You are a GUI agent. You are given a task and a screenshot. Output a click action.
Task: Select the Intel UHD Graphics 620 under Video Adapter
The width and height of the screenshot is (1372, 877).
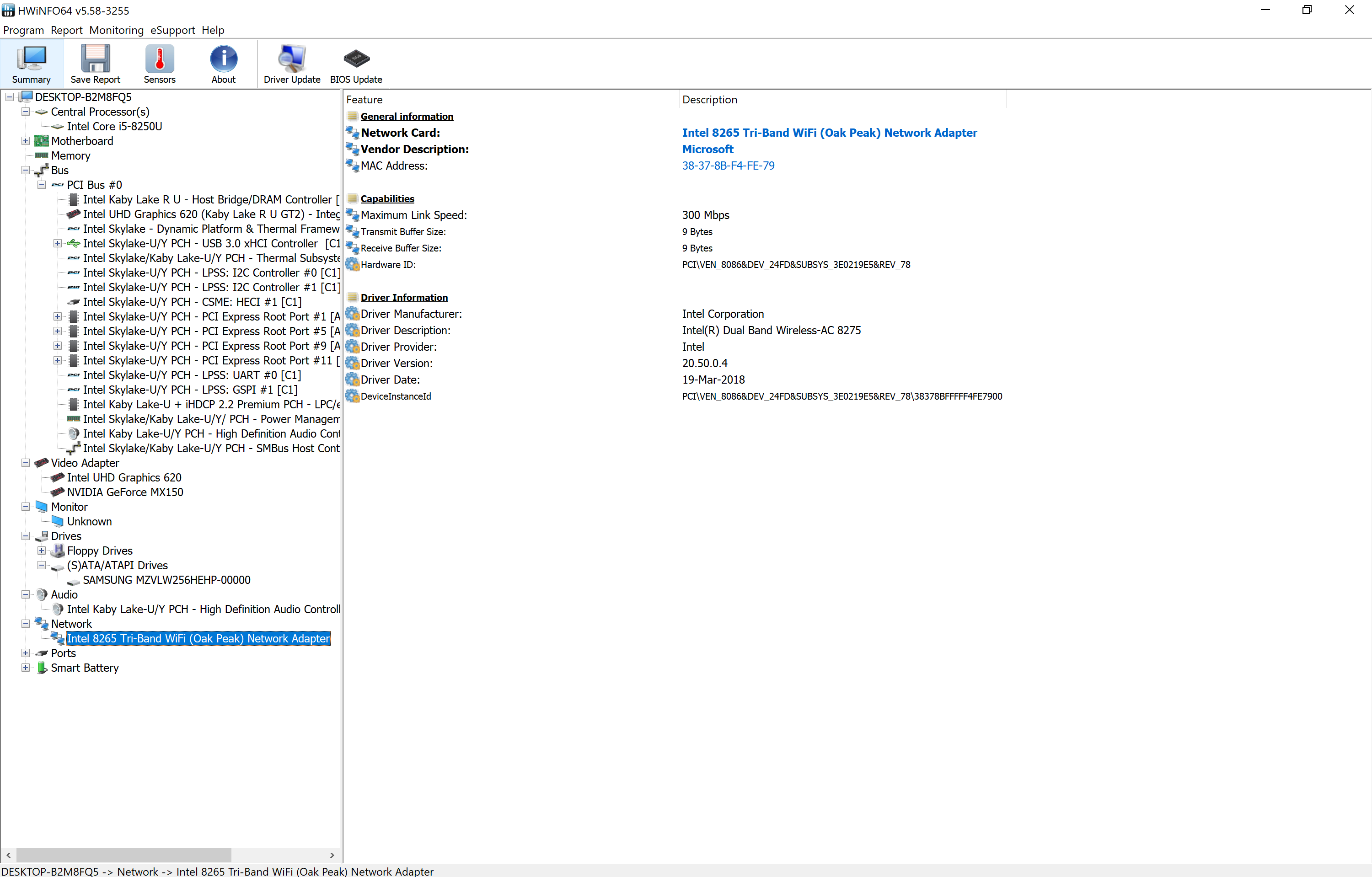pyautogui.click(x=124, y=477)
